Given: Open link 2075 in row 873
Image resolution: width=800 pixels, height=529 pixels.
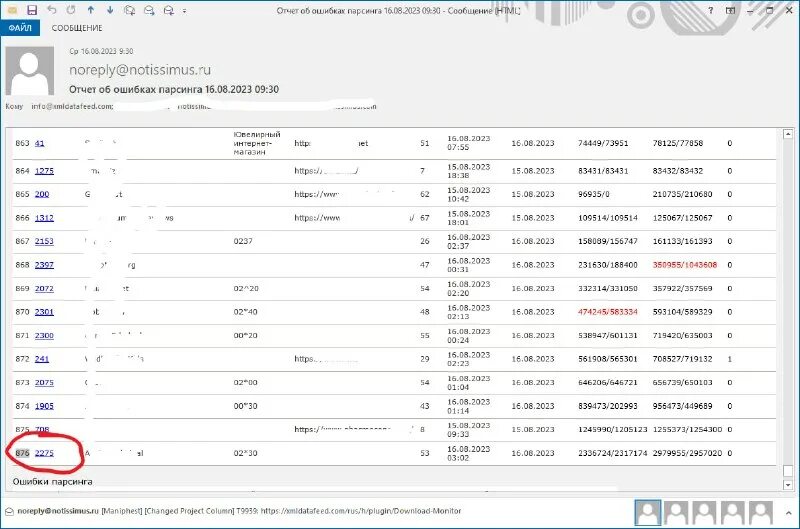Looking at the screenshot, I should pos(44,382).
